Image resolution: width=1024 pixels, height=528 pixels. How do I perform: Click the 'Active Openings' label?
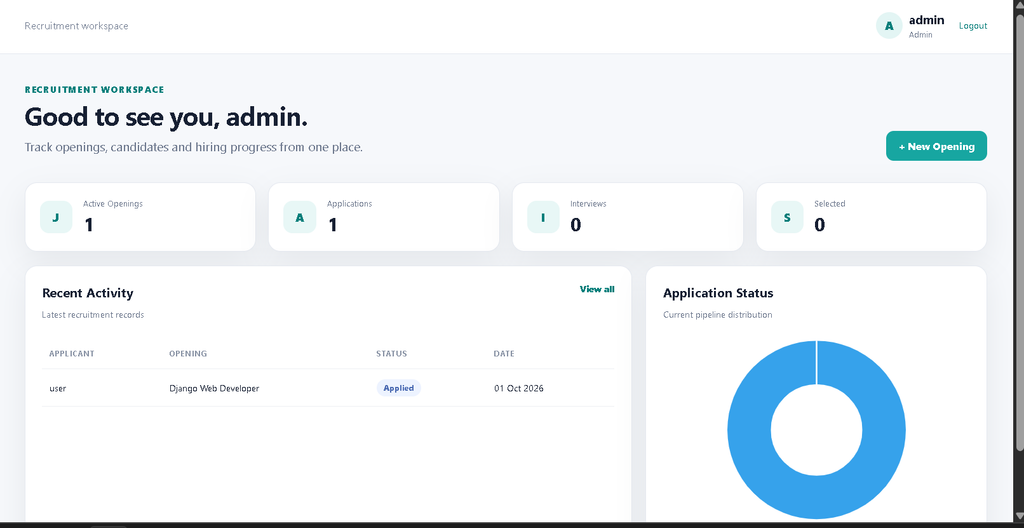113,204
